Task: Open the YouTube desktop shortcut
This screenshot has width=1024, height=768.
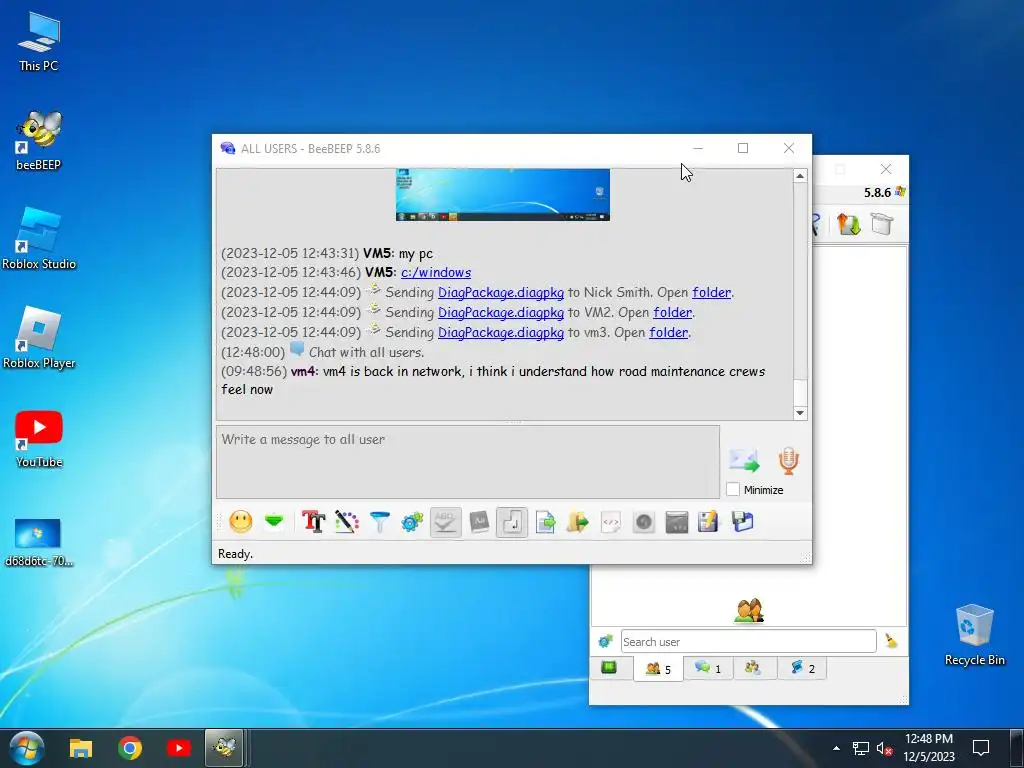Action: point(39,437)
